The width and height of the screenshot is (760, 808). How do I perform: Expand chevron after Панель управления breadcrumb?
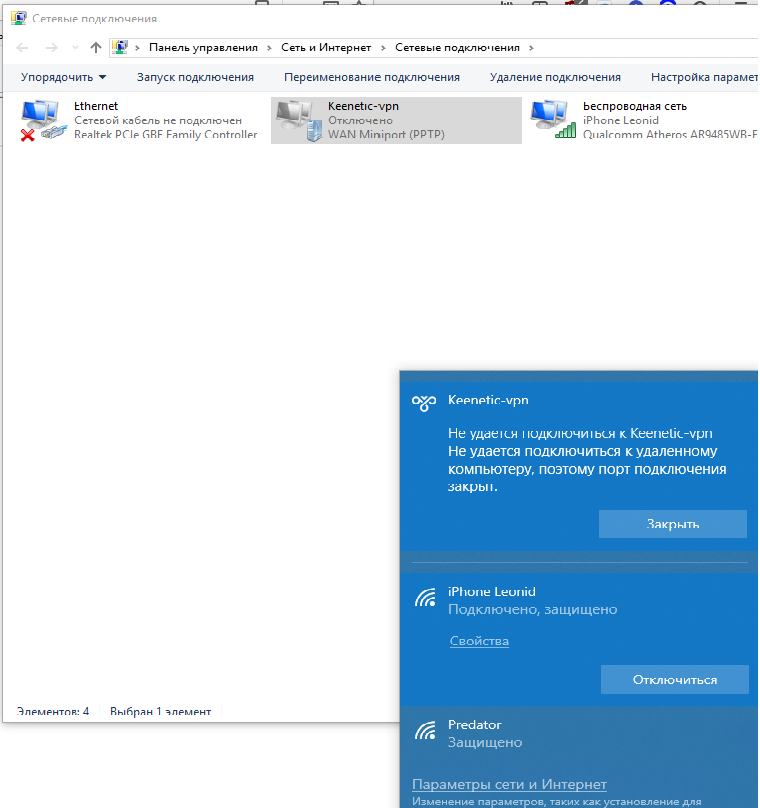pyautogui.click(x=269, y=48)
